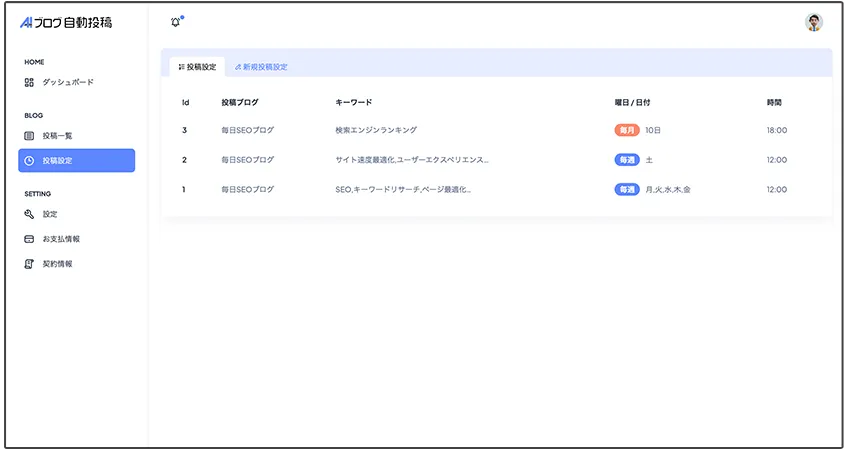Click the orange 毎月 badge
Viewport: 850px width, 450px height.
click(627, 130)
